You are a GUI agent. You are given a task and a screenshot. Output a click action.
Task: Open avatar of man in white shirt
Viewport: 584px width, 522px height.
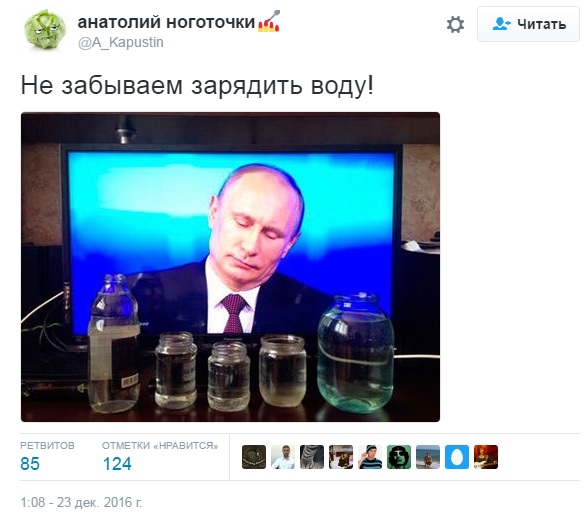click(283, 457)
